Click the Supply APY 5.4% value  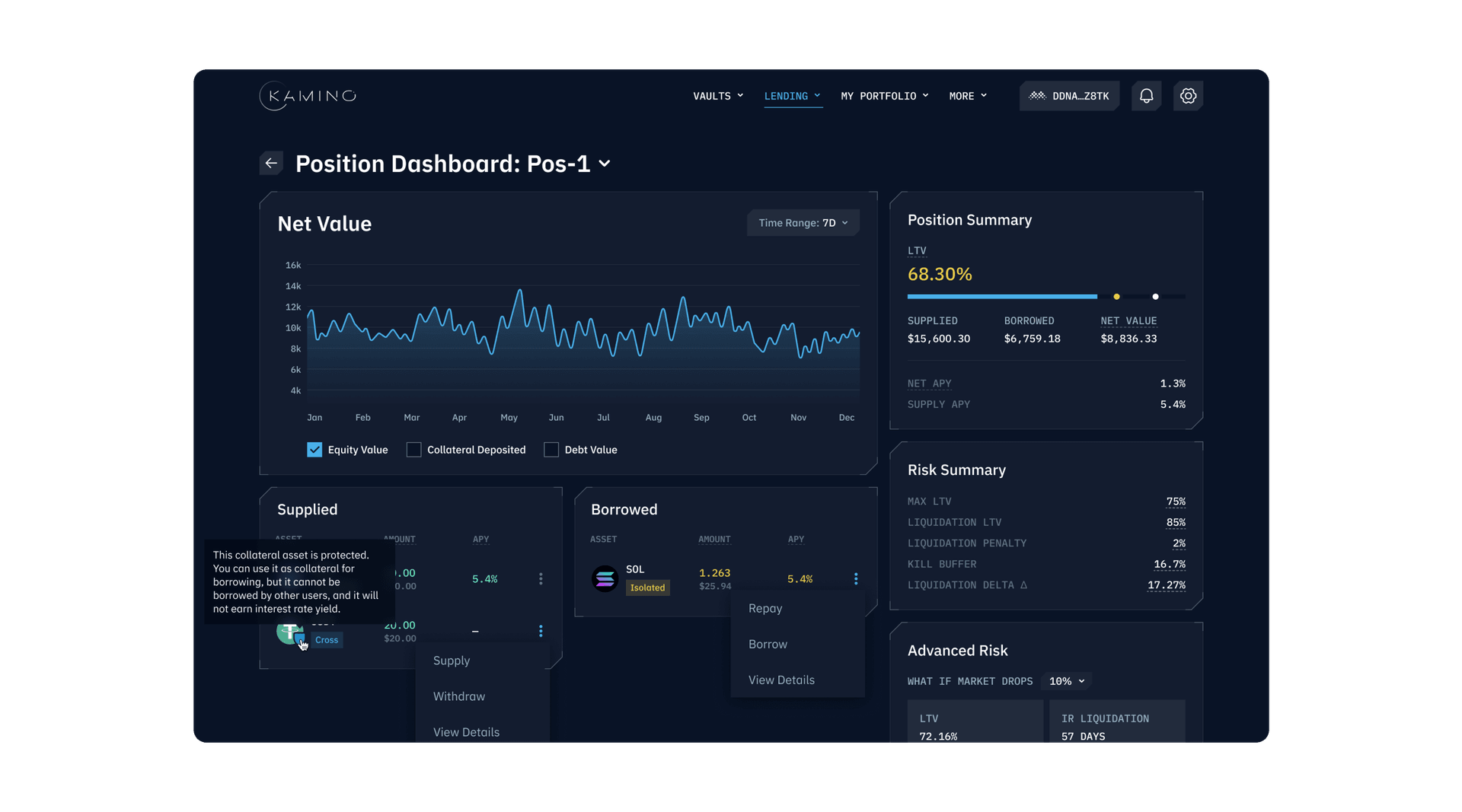click(1173, 404)
